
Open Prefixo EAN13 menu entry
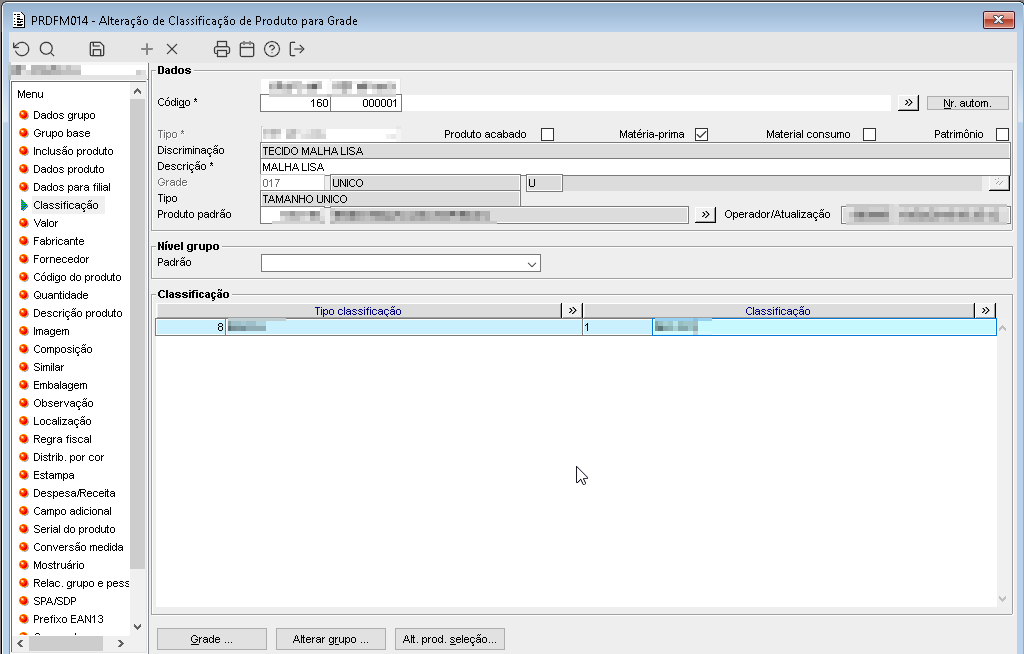[x=69, y=619]
